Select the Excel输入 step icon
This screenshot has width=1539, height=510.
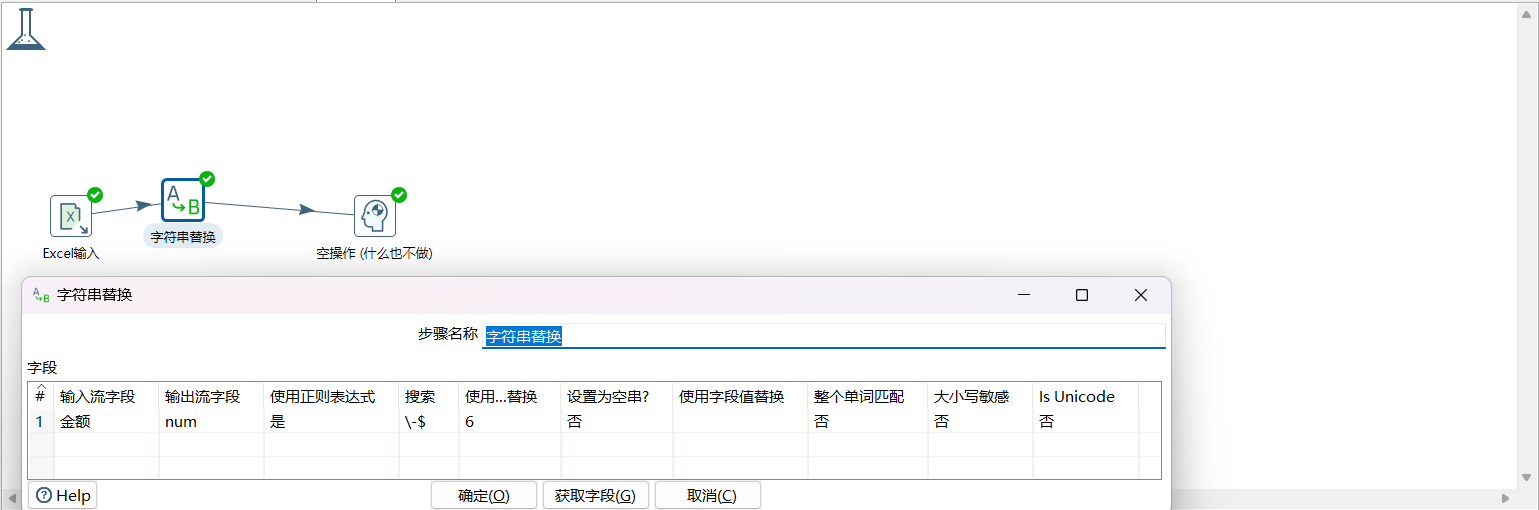click(71, 216)
